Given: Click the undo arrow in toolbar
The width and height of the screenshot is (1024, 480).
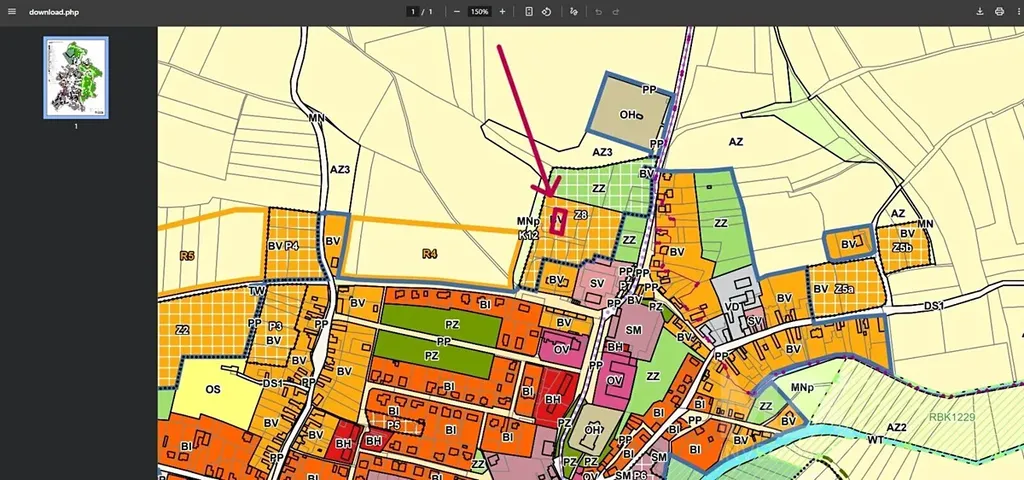Looking at the screenshot, I should click(598, 12).
